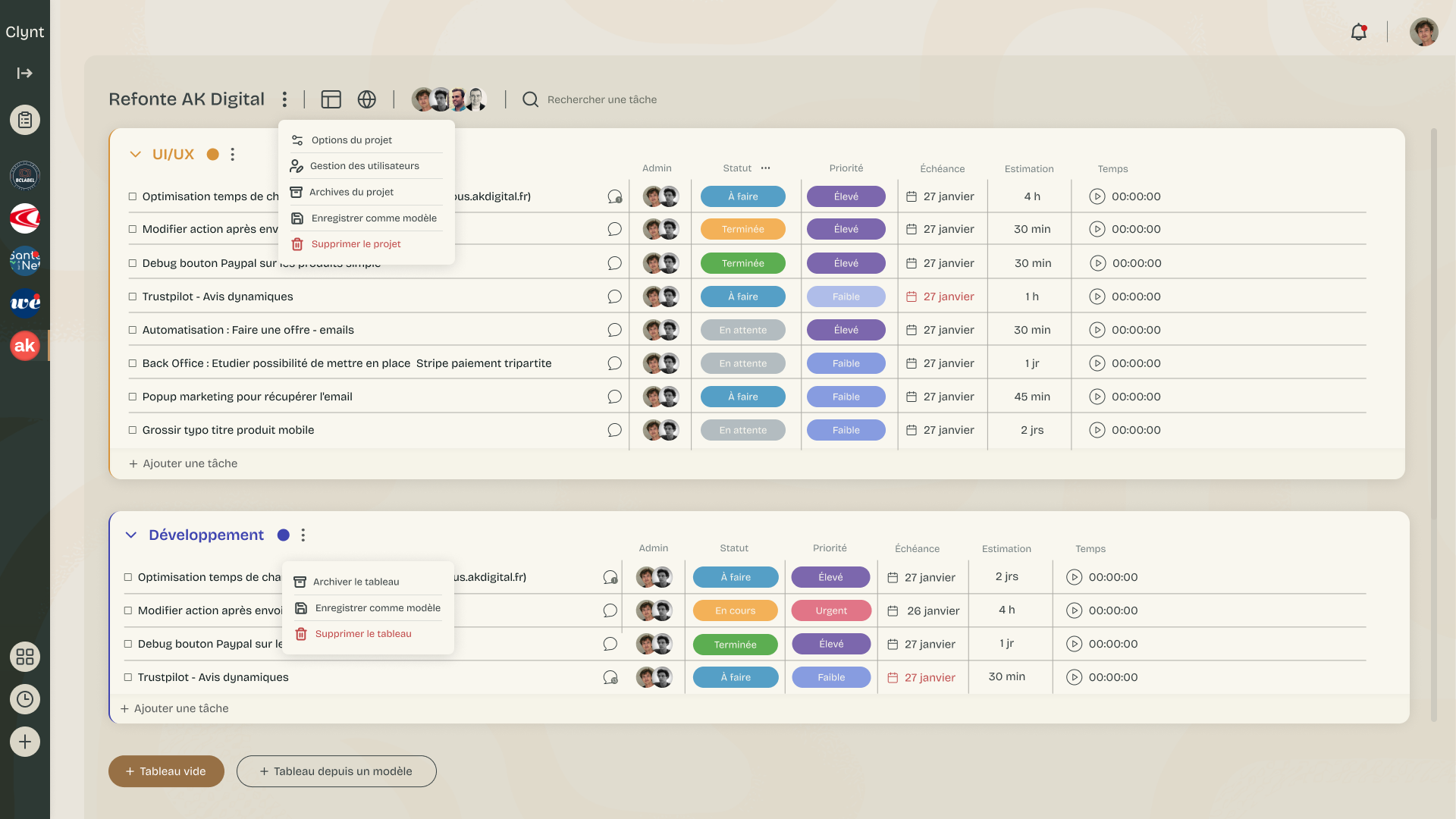Change priority Faible on Popup marketing row
Viewport: 1456px width, 819px height.
click(846, 397)
